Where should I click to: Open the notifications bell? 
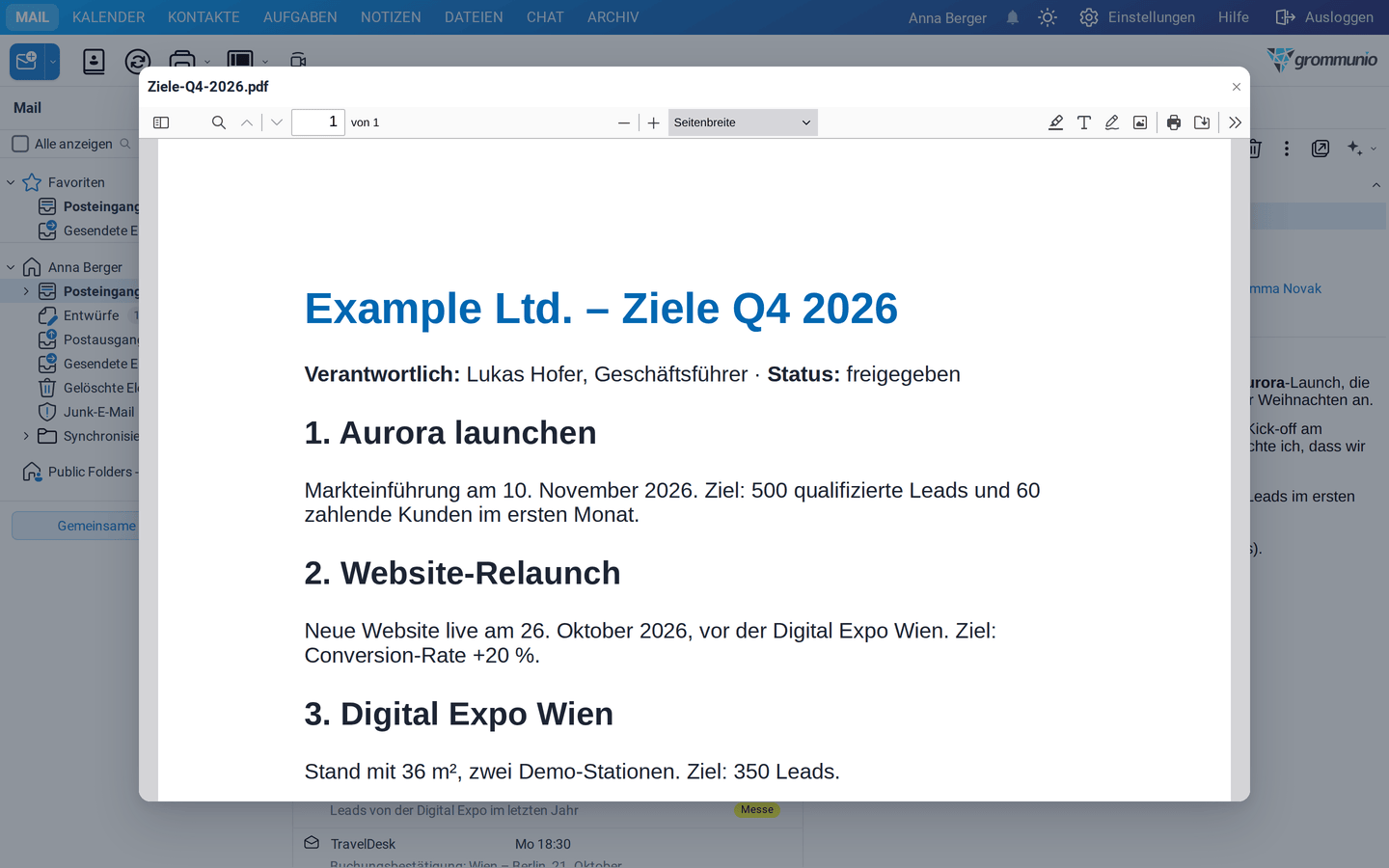(x=1013, y=17)
